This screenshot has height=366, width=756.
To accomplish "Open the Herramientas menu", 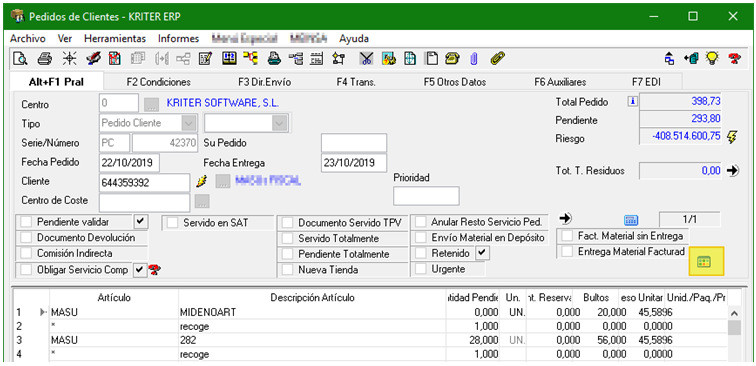I will [115, 39].
